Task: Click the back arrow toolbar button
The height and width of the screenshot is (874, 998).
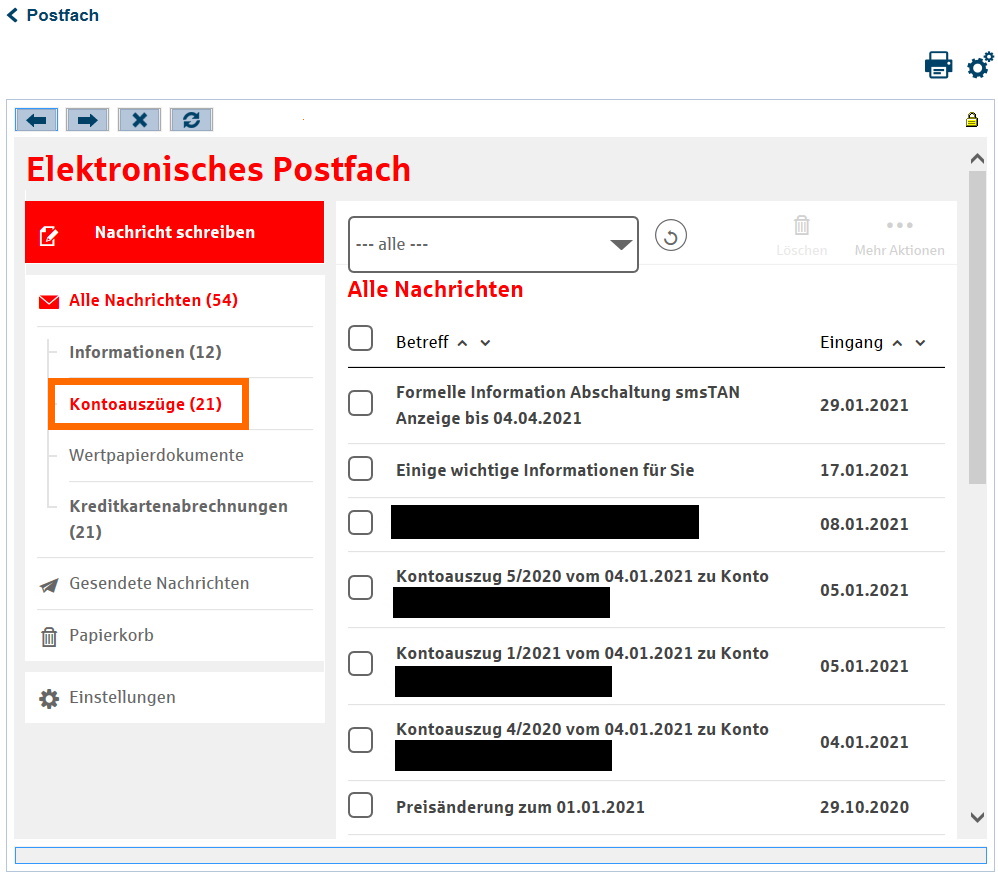Action: [x=36, y=120]
